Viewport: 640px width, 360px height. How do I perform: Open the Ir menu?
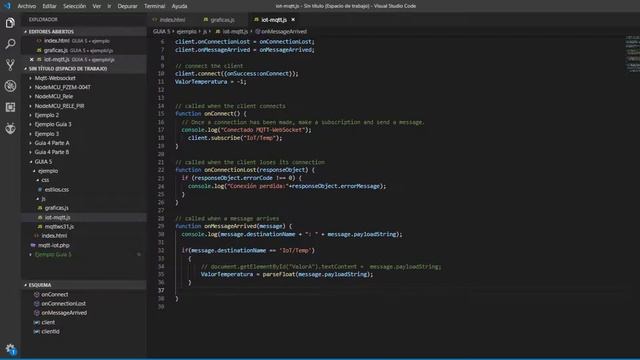(109, 6)
